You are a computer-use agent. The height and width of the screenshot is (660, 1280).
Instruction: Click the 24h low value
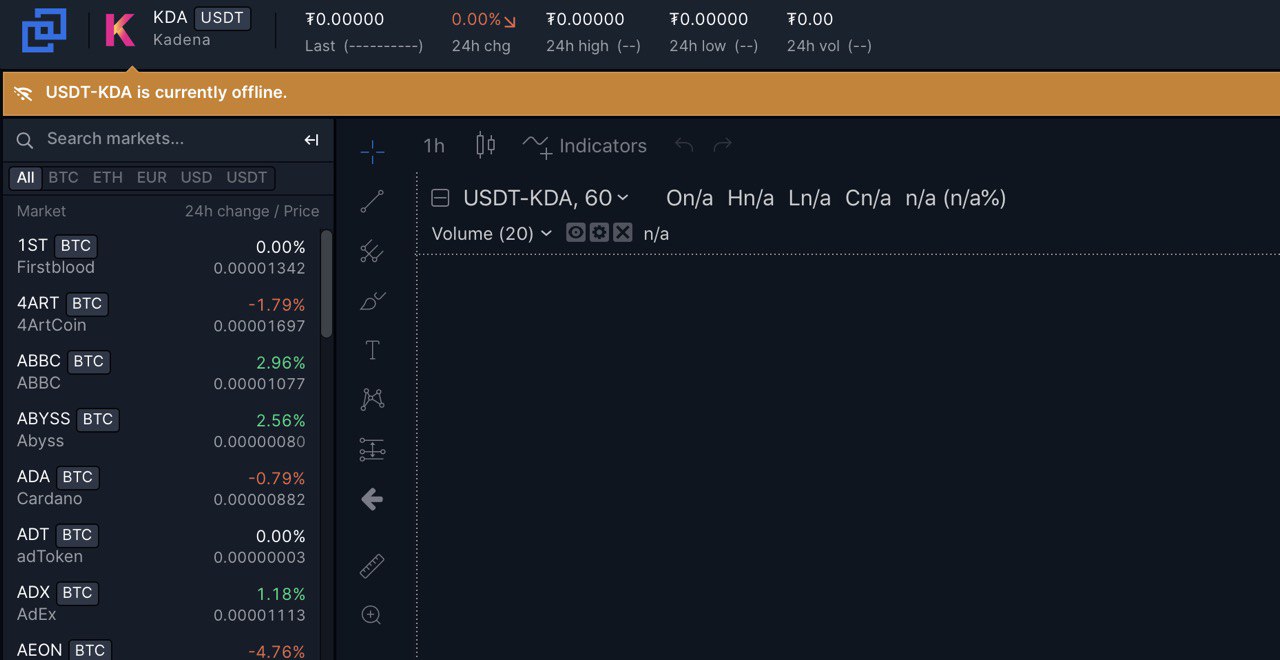tap(708, 19)
